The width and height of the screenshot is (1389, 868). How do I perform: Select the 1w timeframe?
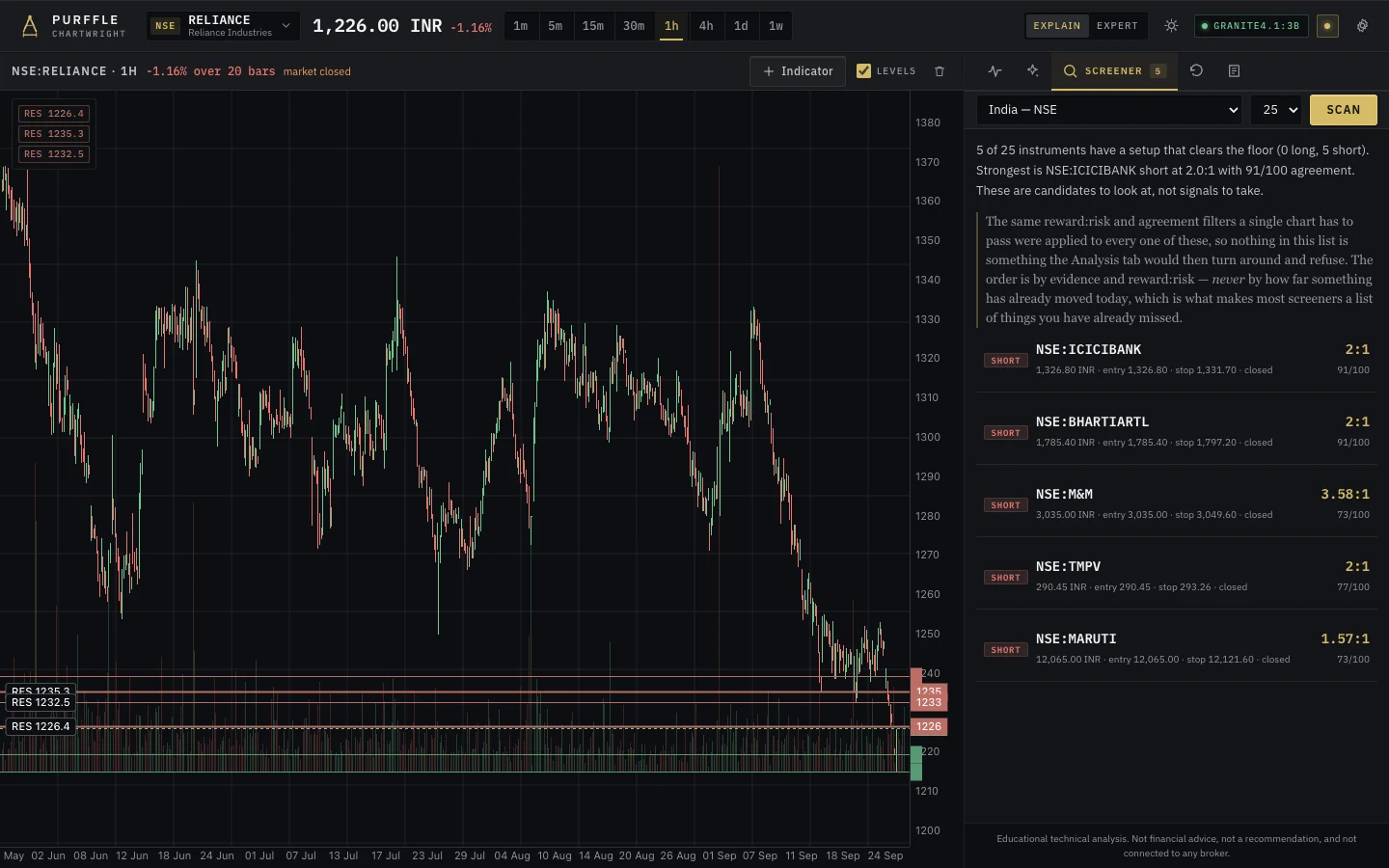(x=776, y=26)
